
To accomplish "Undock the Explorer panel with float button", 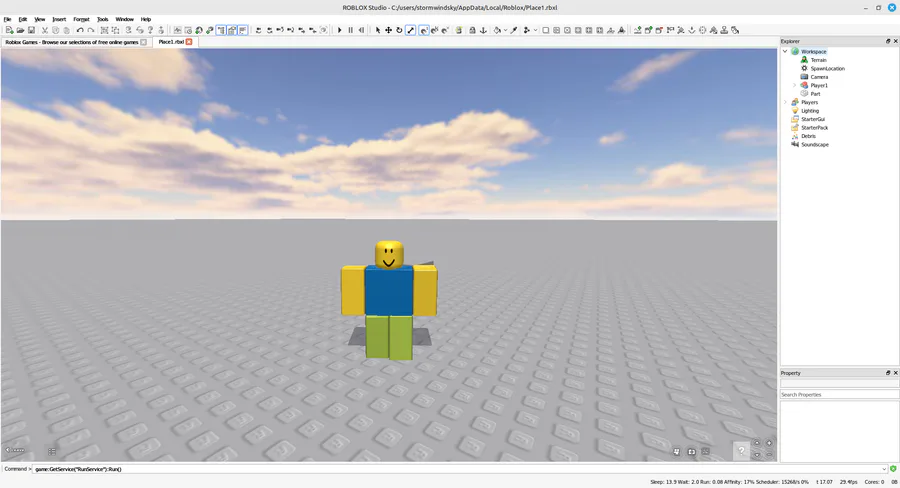I will click(x=888, y=41).
